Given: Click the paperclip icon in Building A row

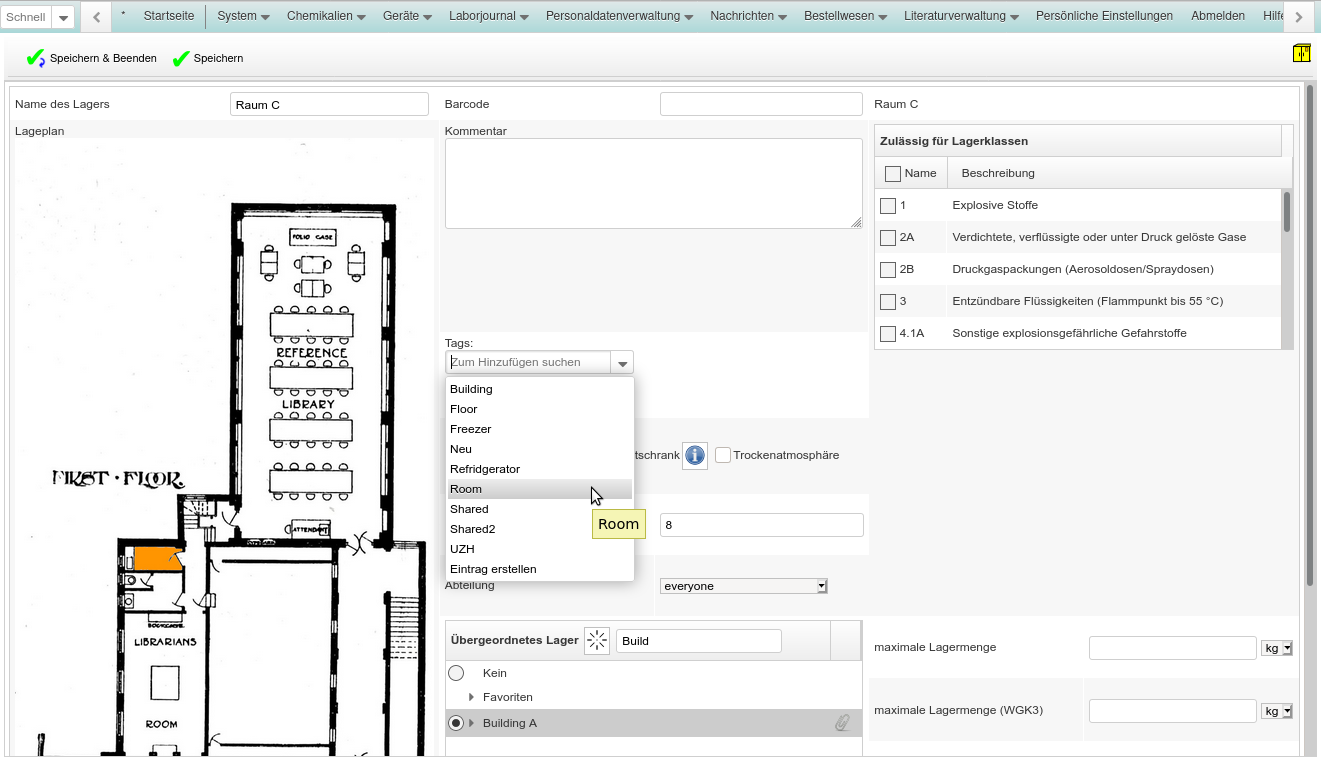Looking at the screenshot, I should 842,723.
